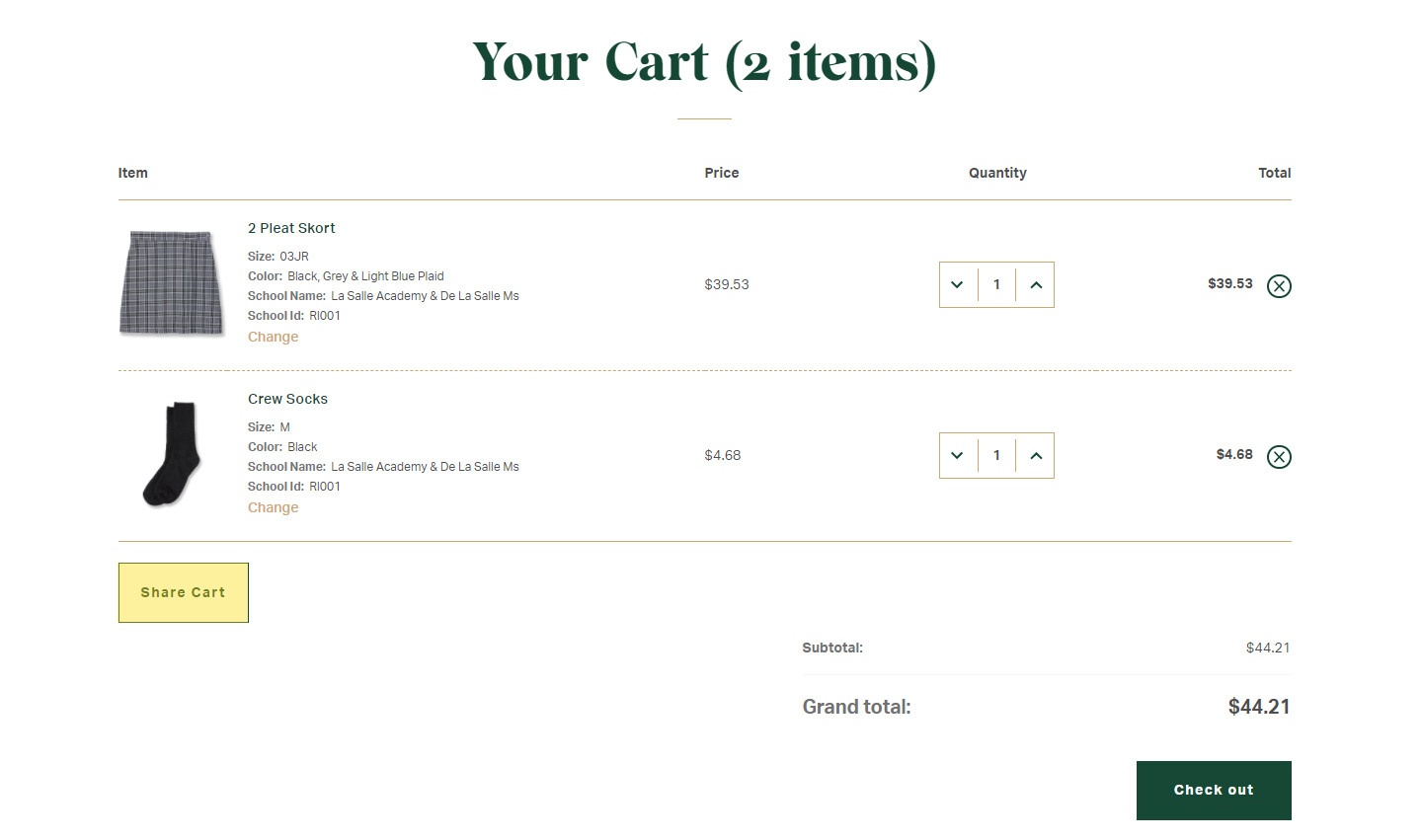Screen dimensions: 1422x840
Task: Open the plaid skort product thumbnail
Action: (171, 283)
